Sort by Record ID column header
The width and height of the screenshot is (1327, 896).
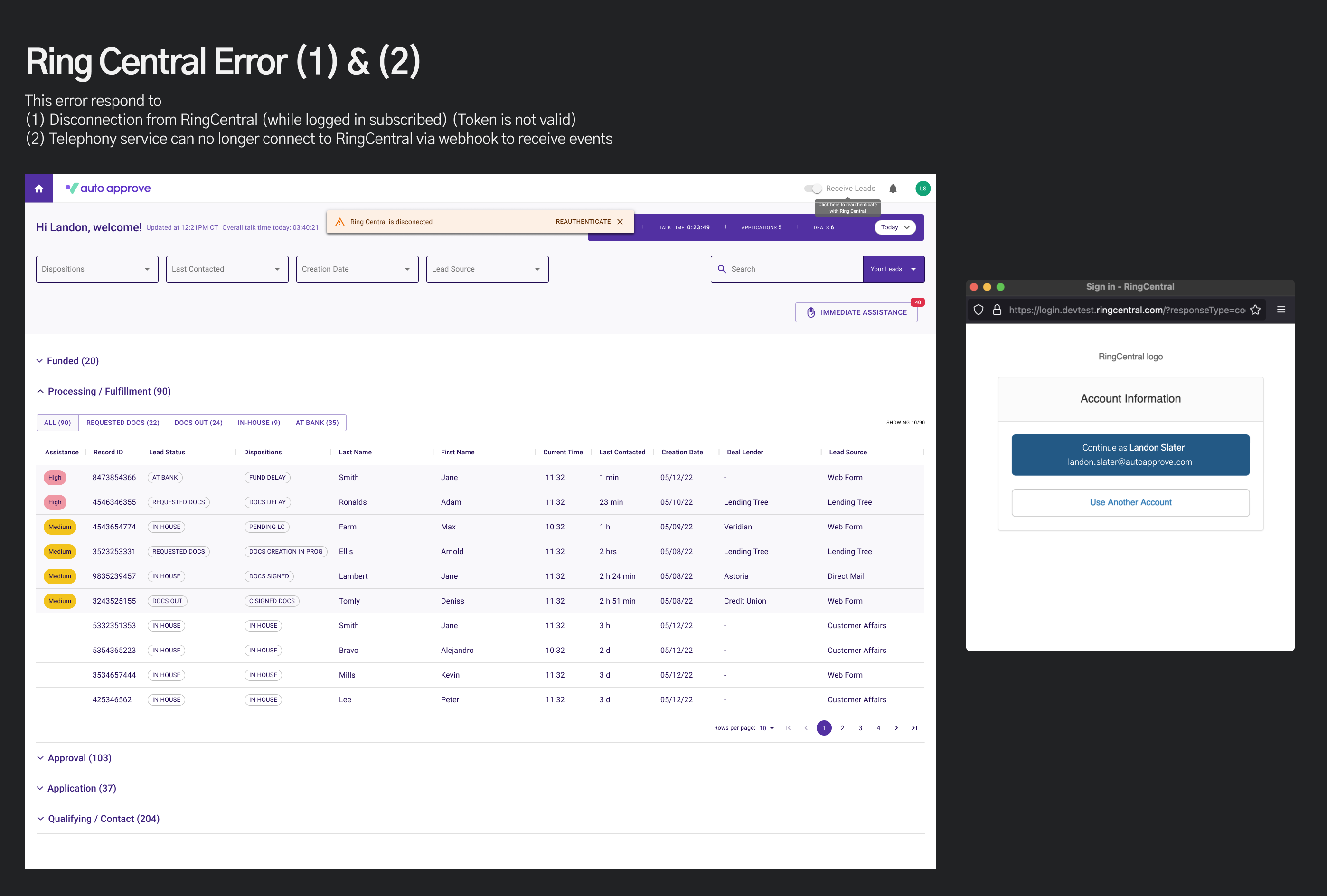pos(108,453)
